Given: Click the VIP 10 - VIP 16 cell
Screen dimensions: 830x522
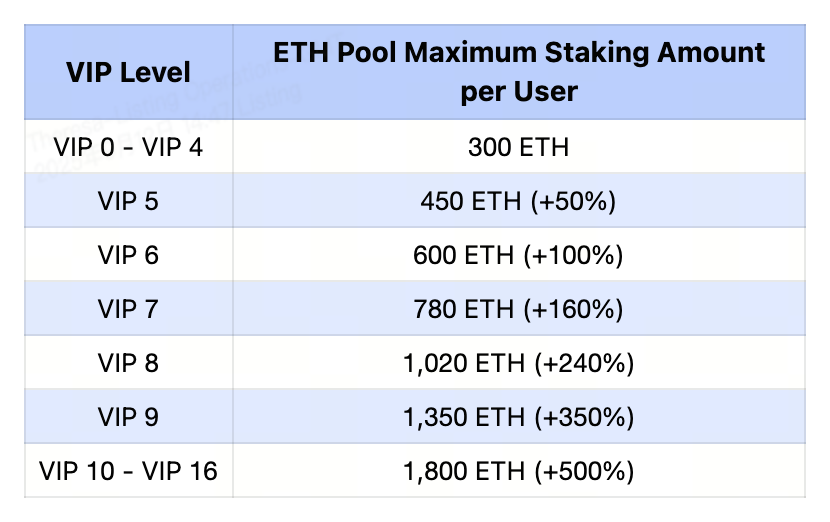Looking at the screenshot, I should point(128,471).
